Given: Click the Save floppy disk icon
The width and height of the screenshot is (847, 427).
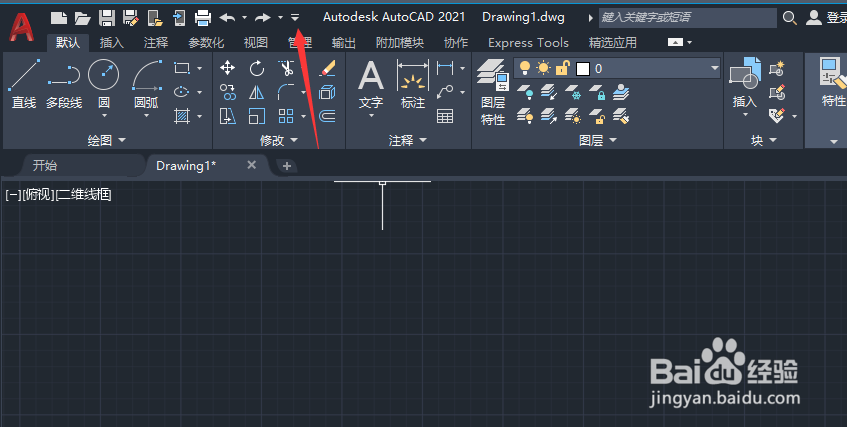Looking at the screenshot, I should pos(107,18).
